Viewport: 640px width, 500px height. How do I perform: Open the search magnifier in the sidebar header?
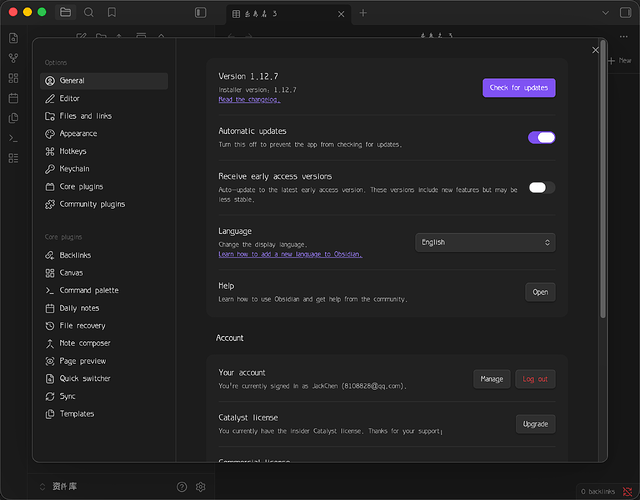tap(89, 12)
